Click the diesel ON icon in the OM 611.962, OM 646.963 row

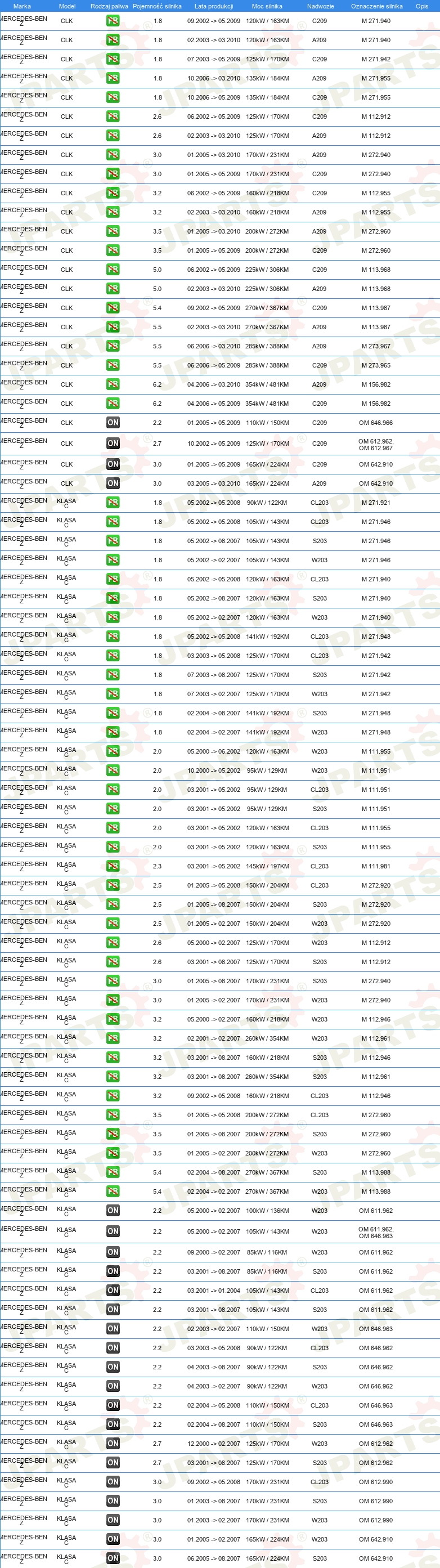tap(113, 1231)
